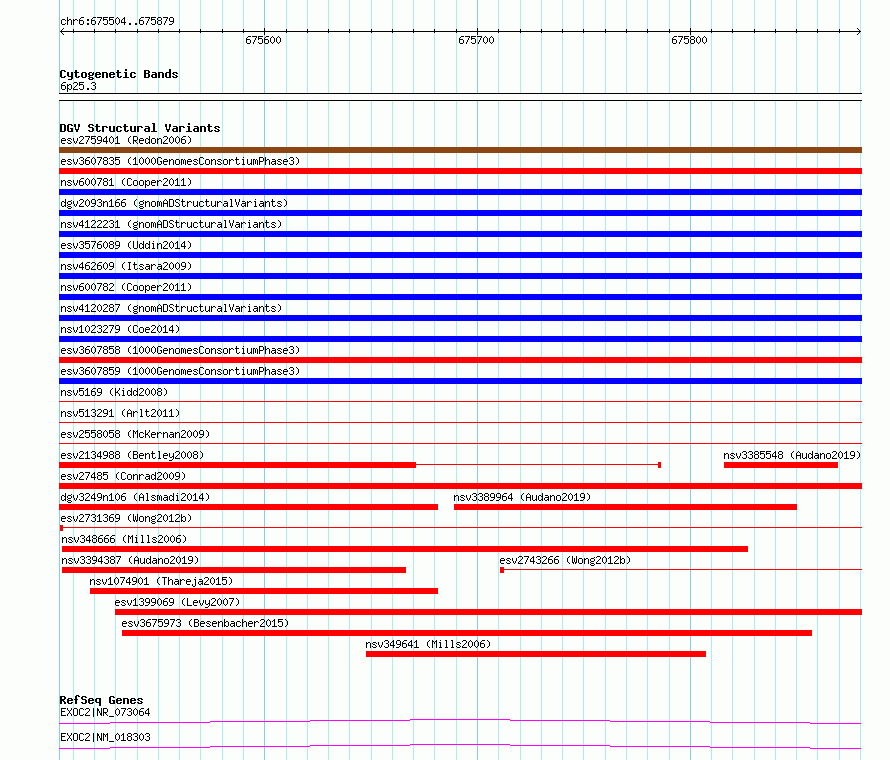Screen dimensions: 890x760
Task: Open EXOC2|NR_073064 RefSeq gene label
Action: 105,712
